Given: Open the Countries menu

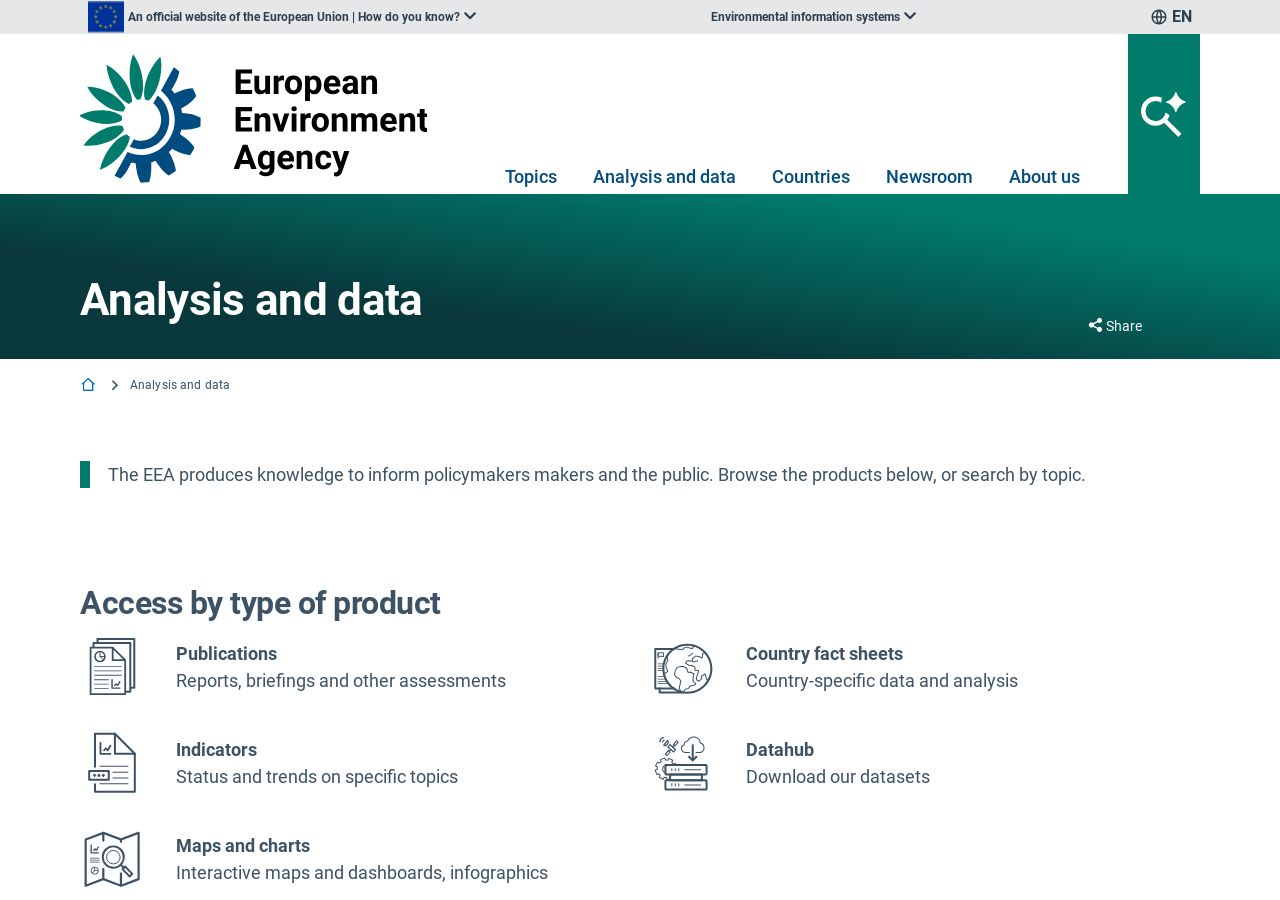Looking at the screenshot, I should pos(811,177).
